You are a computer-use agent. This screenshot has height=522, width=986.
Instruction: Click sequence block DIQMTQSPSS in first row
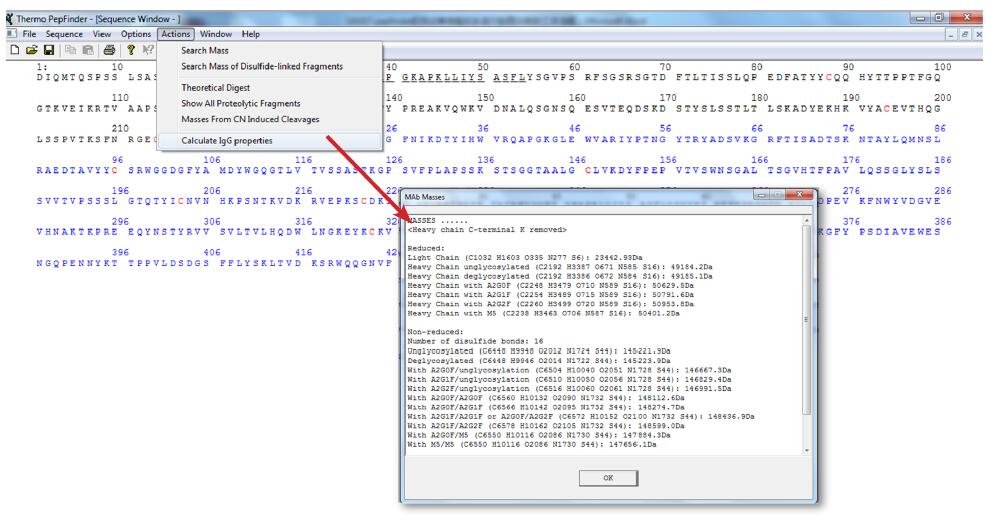pyautogui.click(x=77, y=77)
